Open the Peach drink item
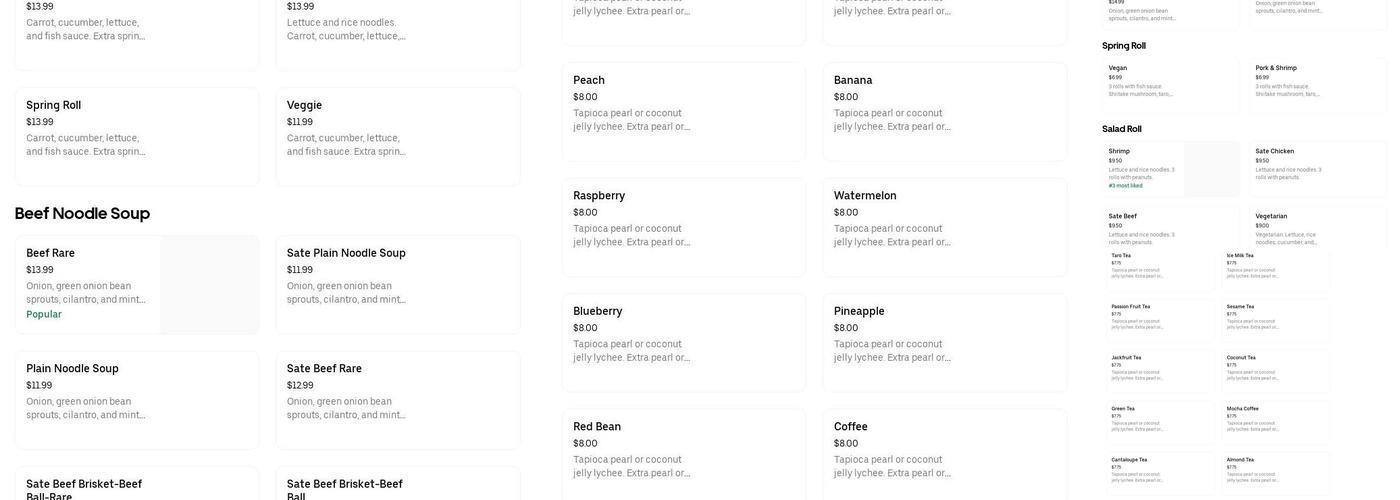 pos(683,111)
